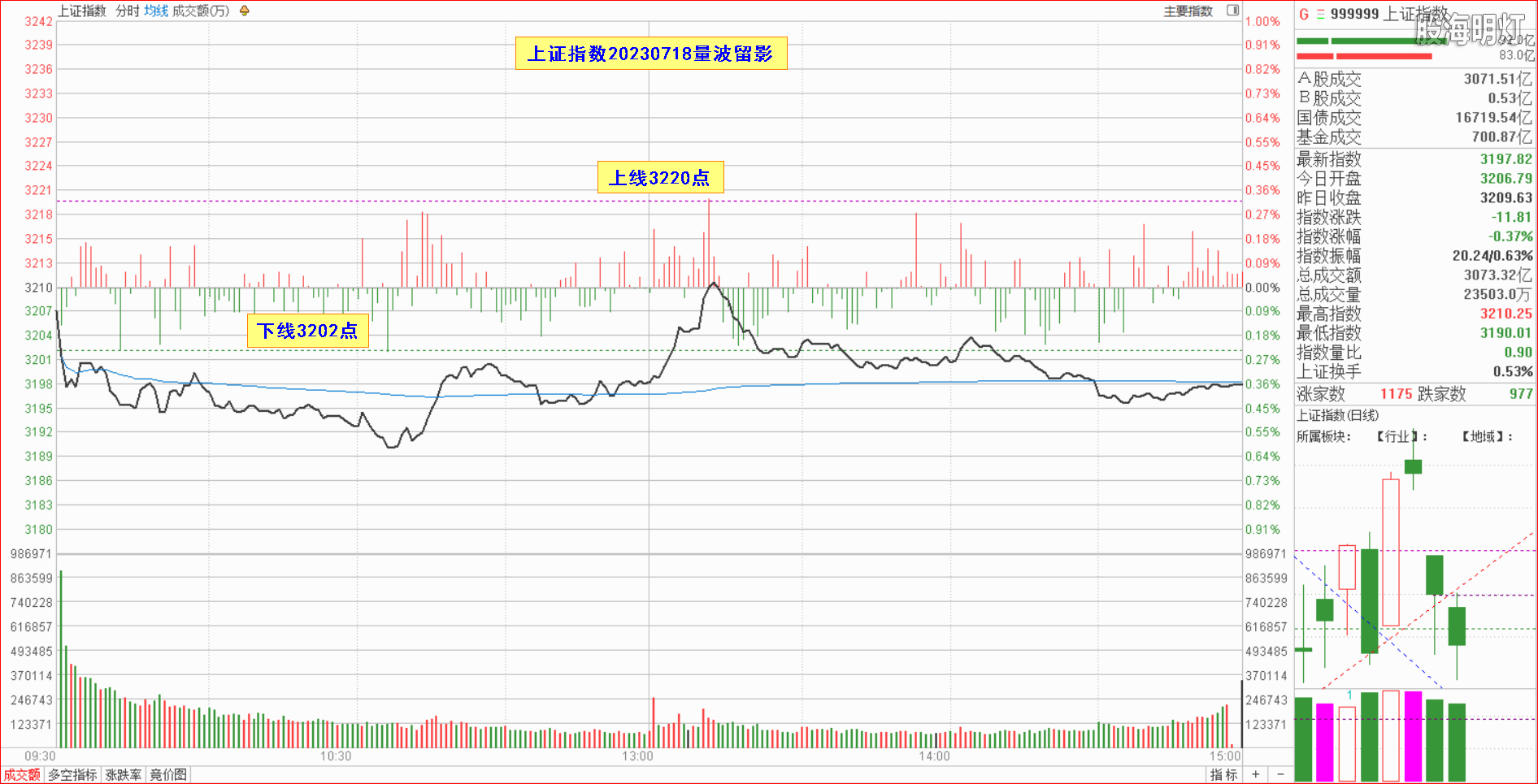1538x784 pixels.
Task: Click the red G icon before 999999
Action: click(1304, 14)
